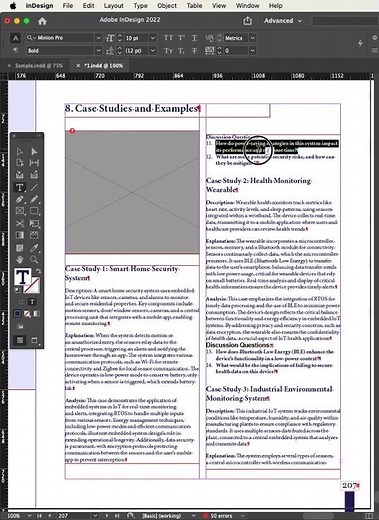Select the Zoom magnifier tool

[x=34, y=259]
